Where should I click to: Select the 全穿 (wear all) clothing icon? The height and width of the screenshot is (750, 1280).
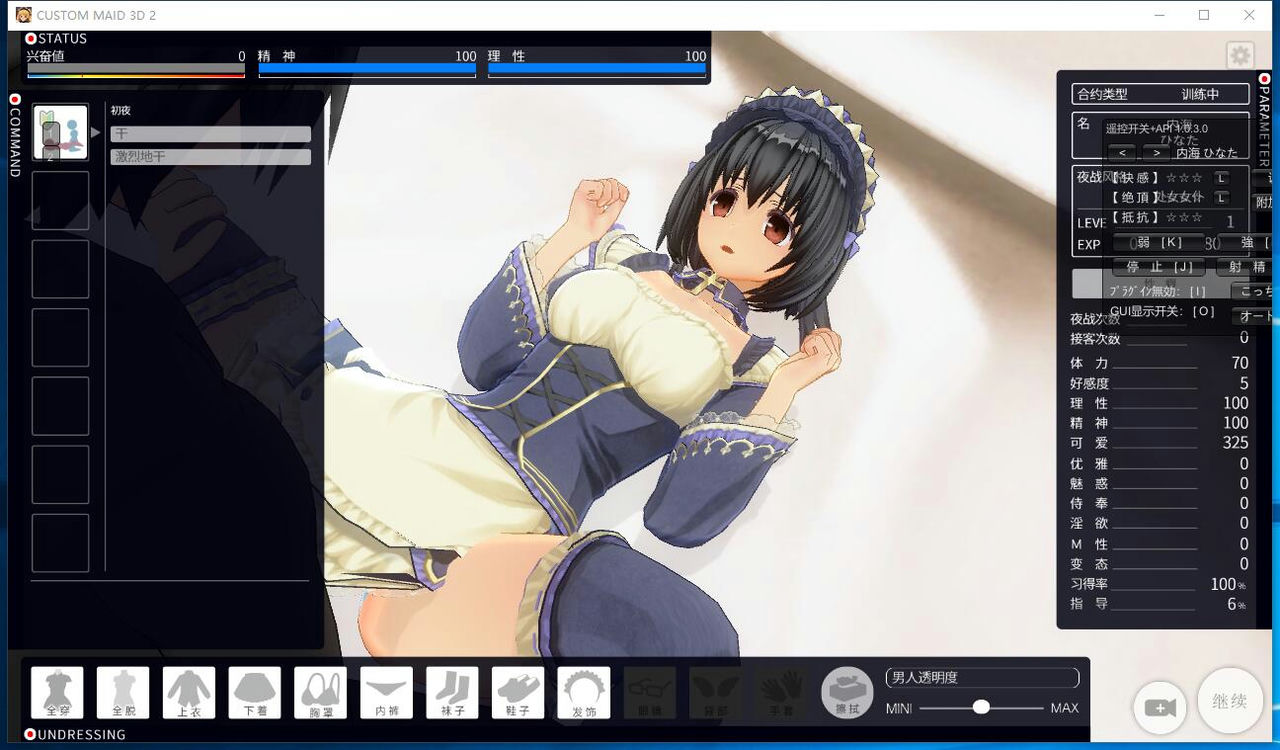(57, 692)
